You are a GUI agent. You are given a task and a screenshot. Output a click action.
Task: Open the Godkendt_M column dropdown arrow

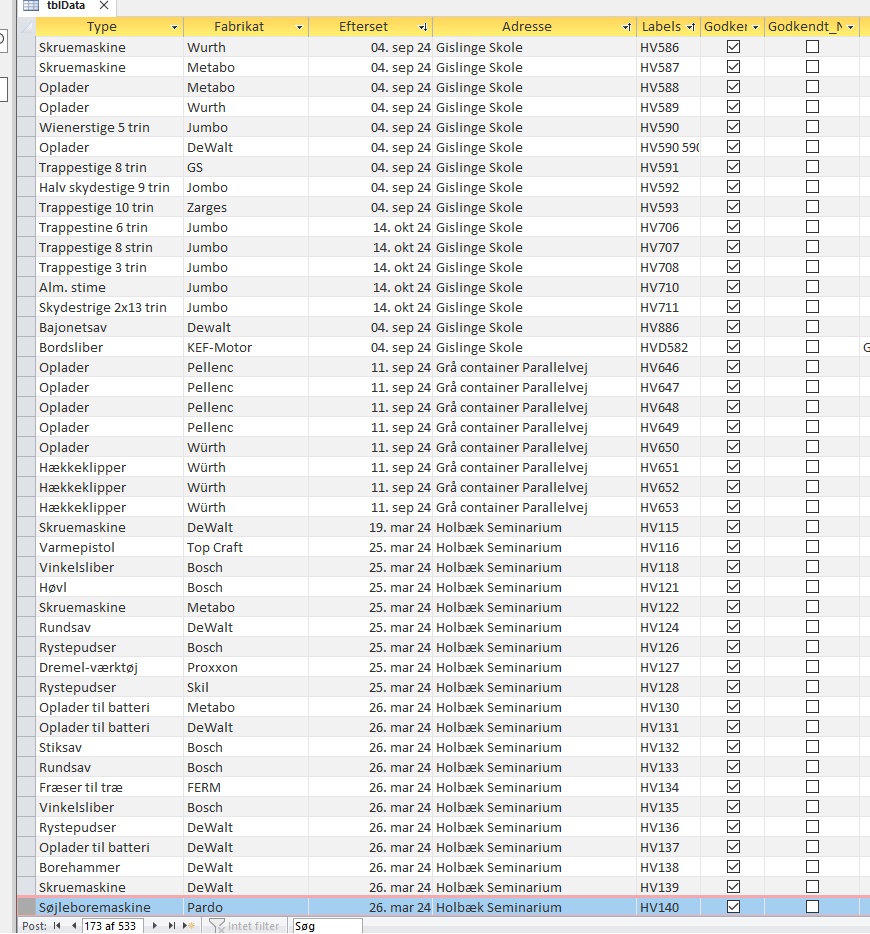pyautogui.click(x=850, y=27)
